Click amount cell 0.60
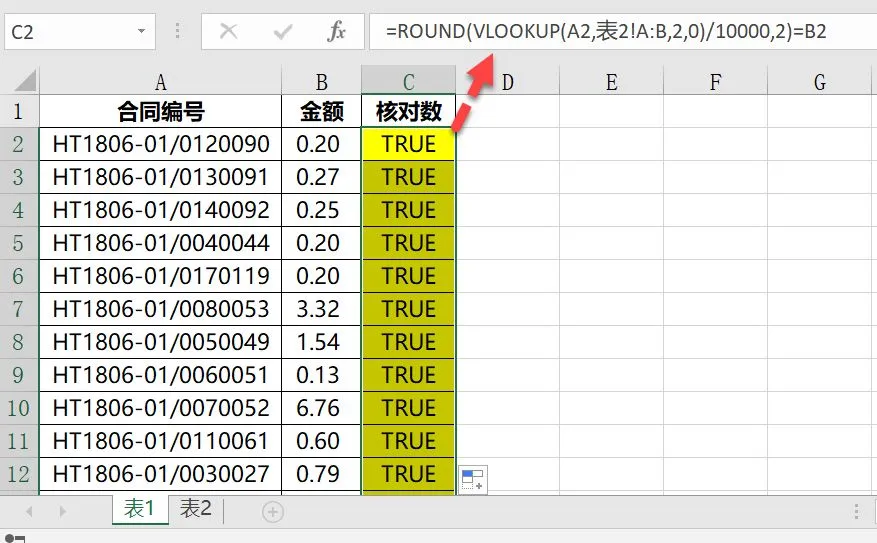This screenshot has height=543, width=877. [322, 441]
